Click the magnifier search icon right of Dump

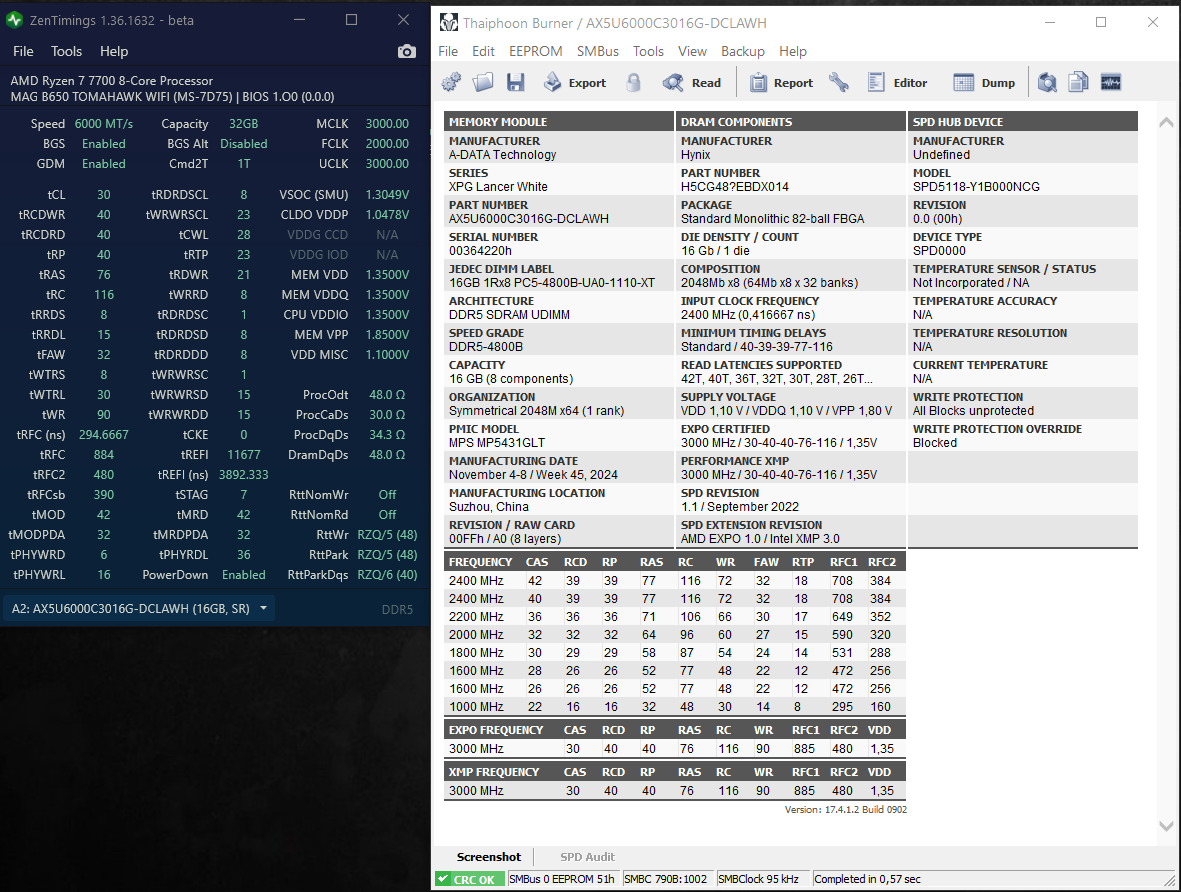(1047, 82)
